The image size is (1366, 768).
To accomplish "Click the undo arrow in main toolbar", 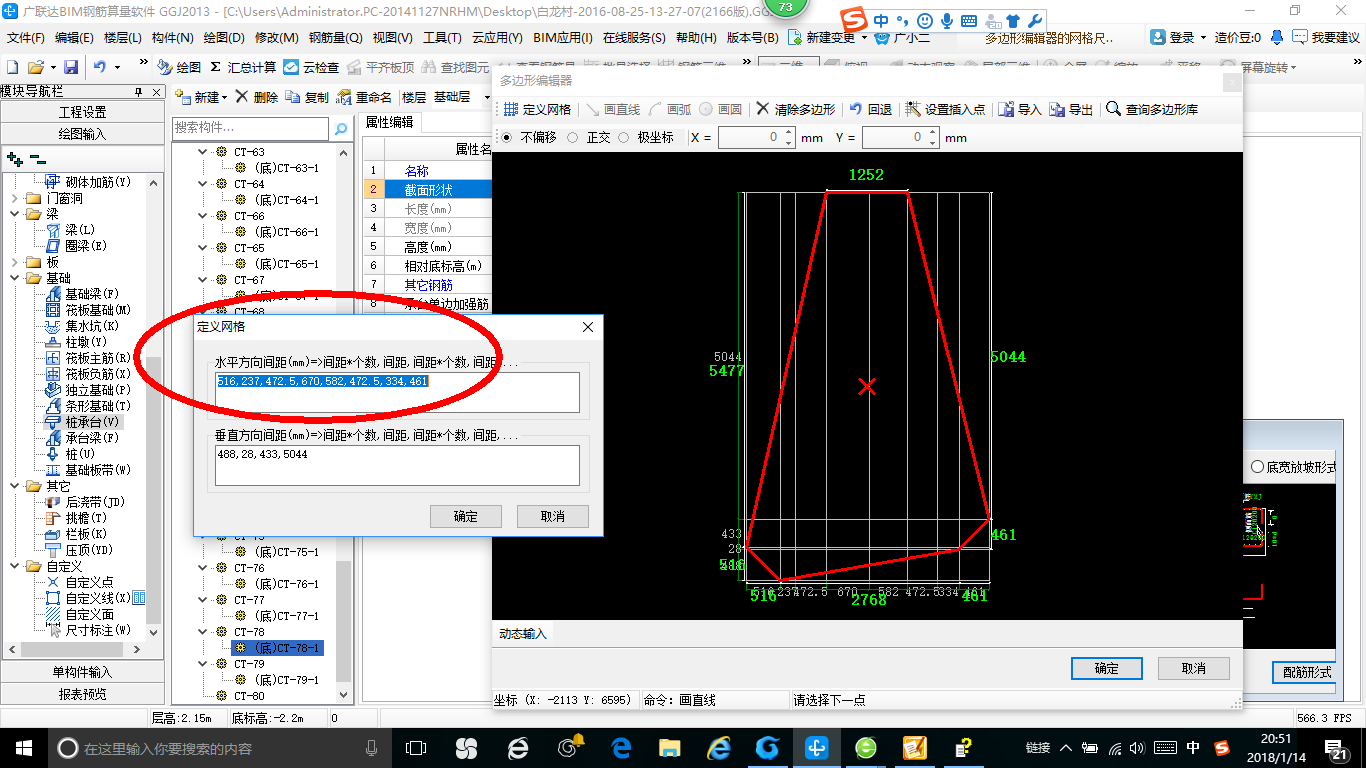I will 100,67.
